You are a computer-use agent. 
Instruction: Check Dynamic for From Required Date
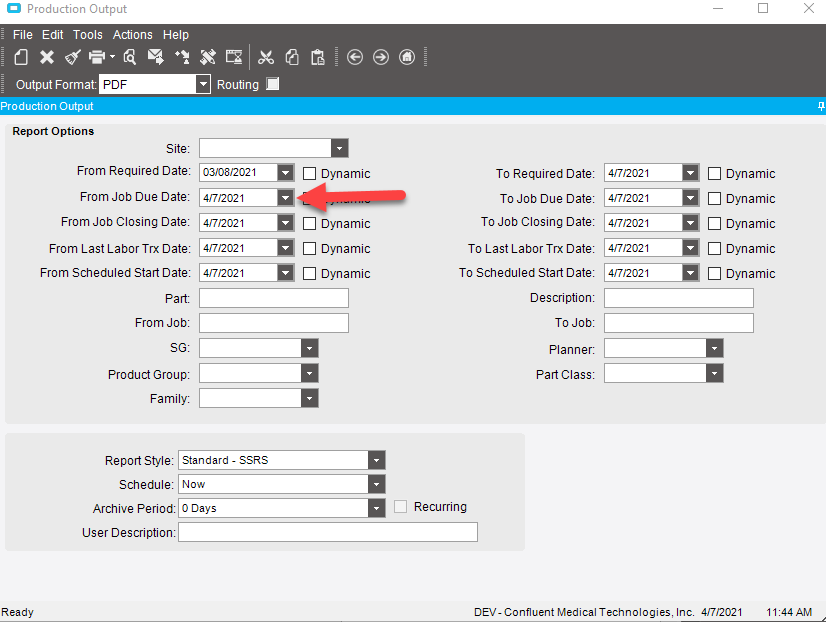[310, 174]
